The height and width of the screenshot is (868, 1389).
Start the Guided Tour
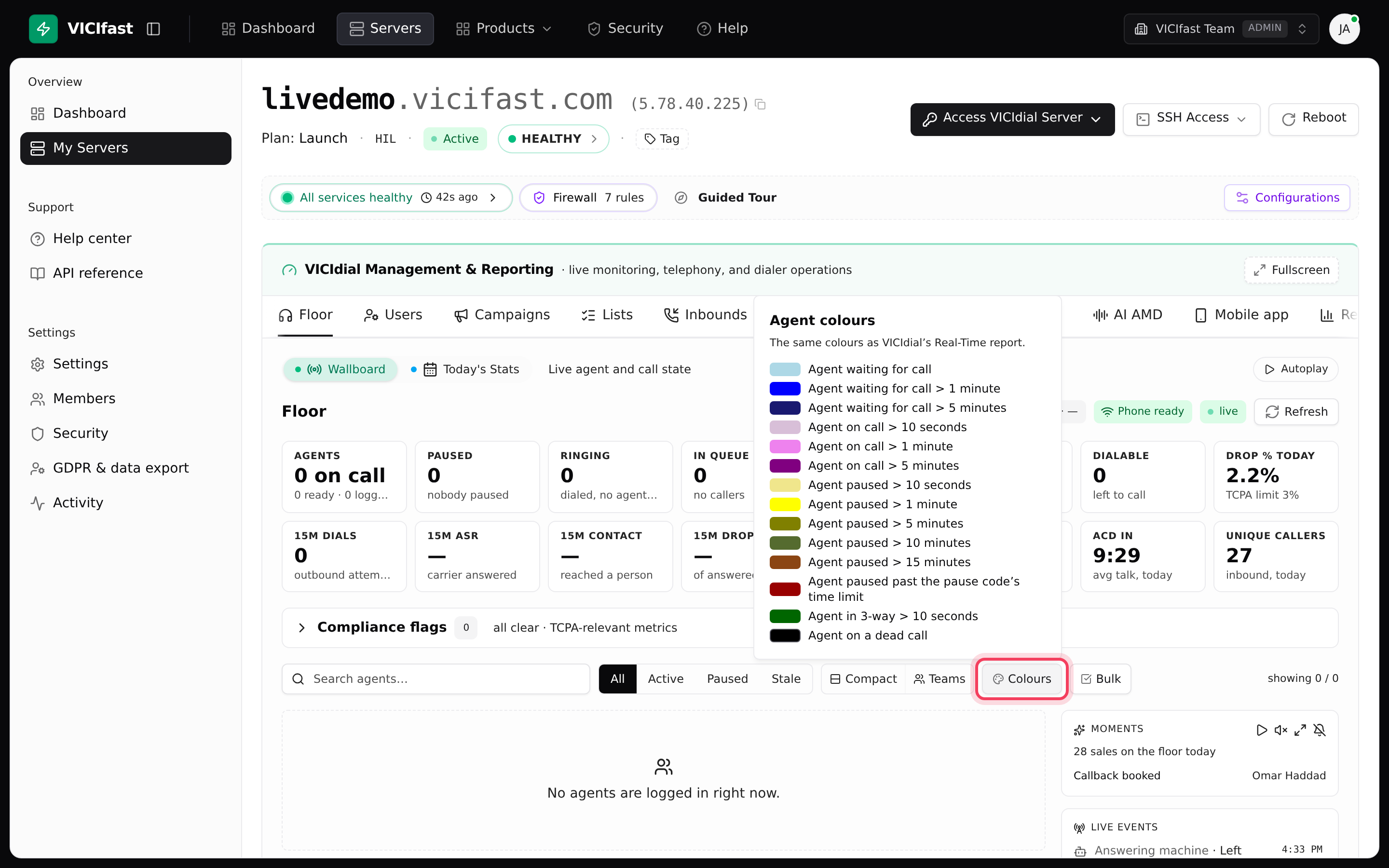[725, 198]
